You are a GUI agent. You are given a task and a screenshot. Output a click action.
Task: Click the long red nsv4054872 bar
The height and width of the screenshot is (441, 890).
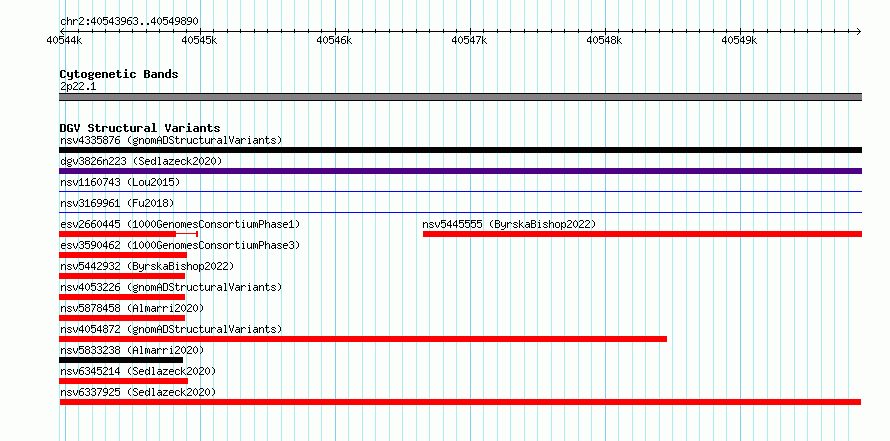point(363,339)
